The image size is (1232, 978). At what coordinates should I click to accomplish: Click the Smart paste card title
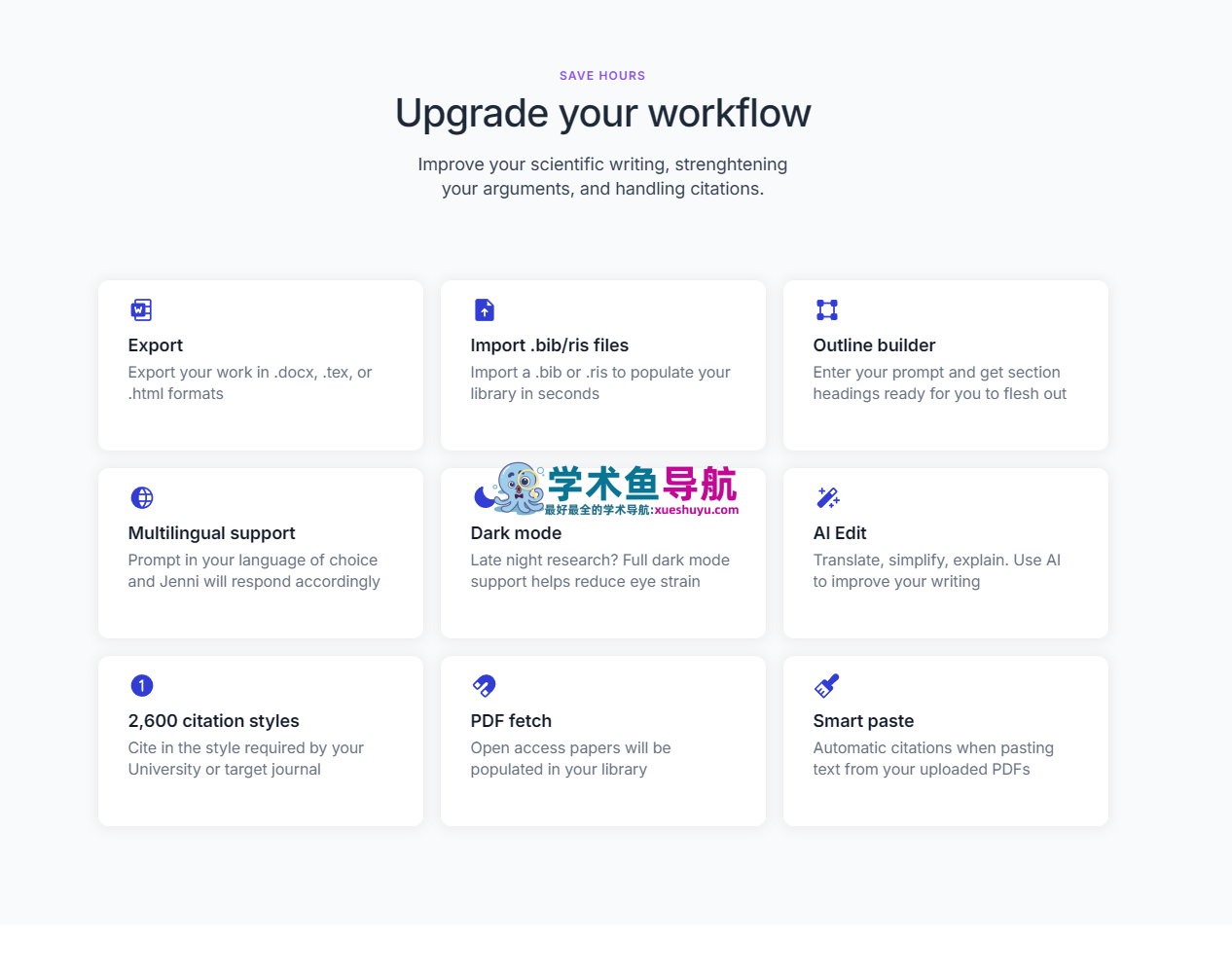click(863, 721)
